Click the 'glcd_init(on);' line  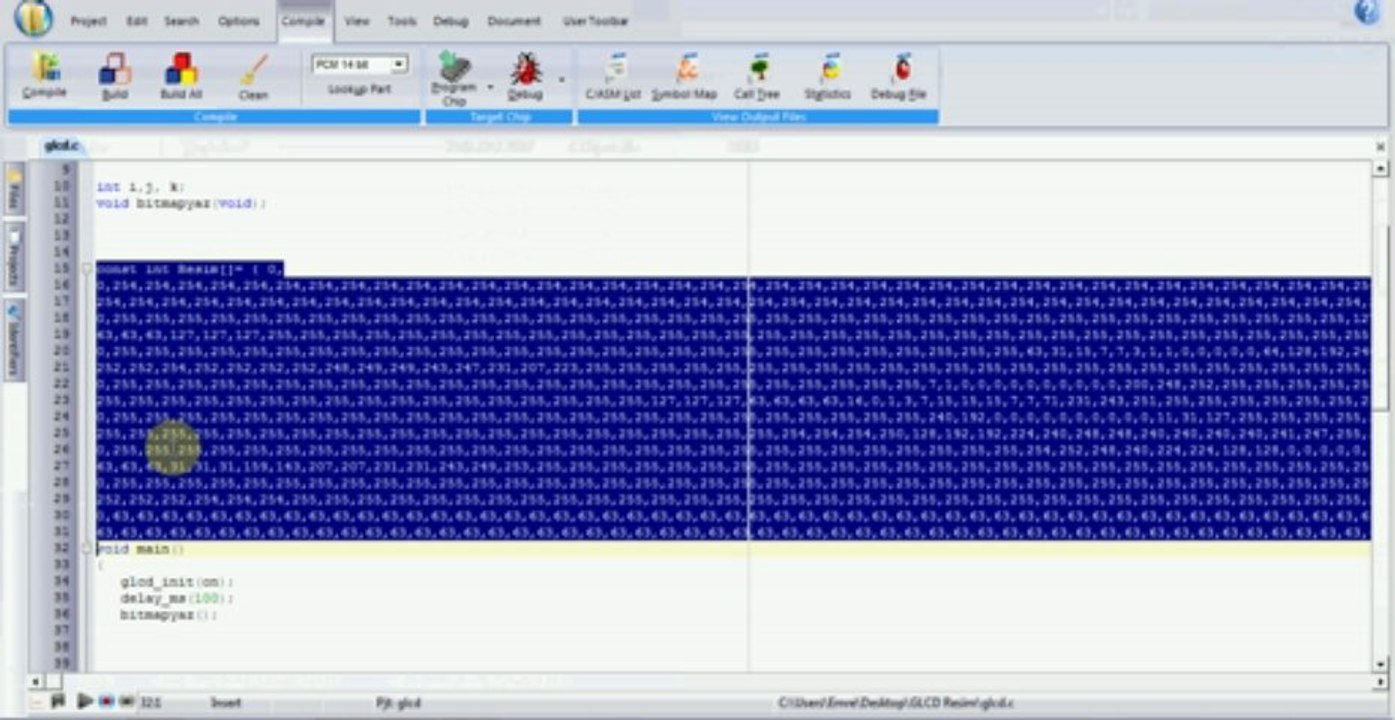point(176,582)
